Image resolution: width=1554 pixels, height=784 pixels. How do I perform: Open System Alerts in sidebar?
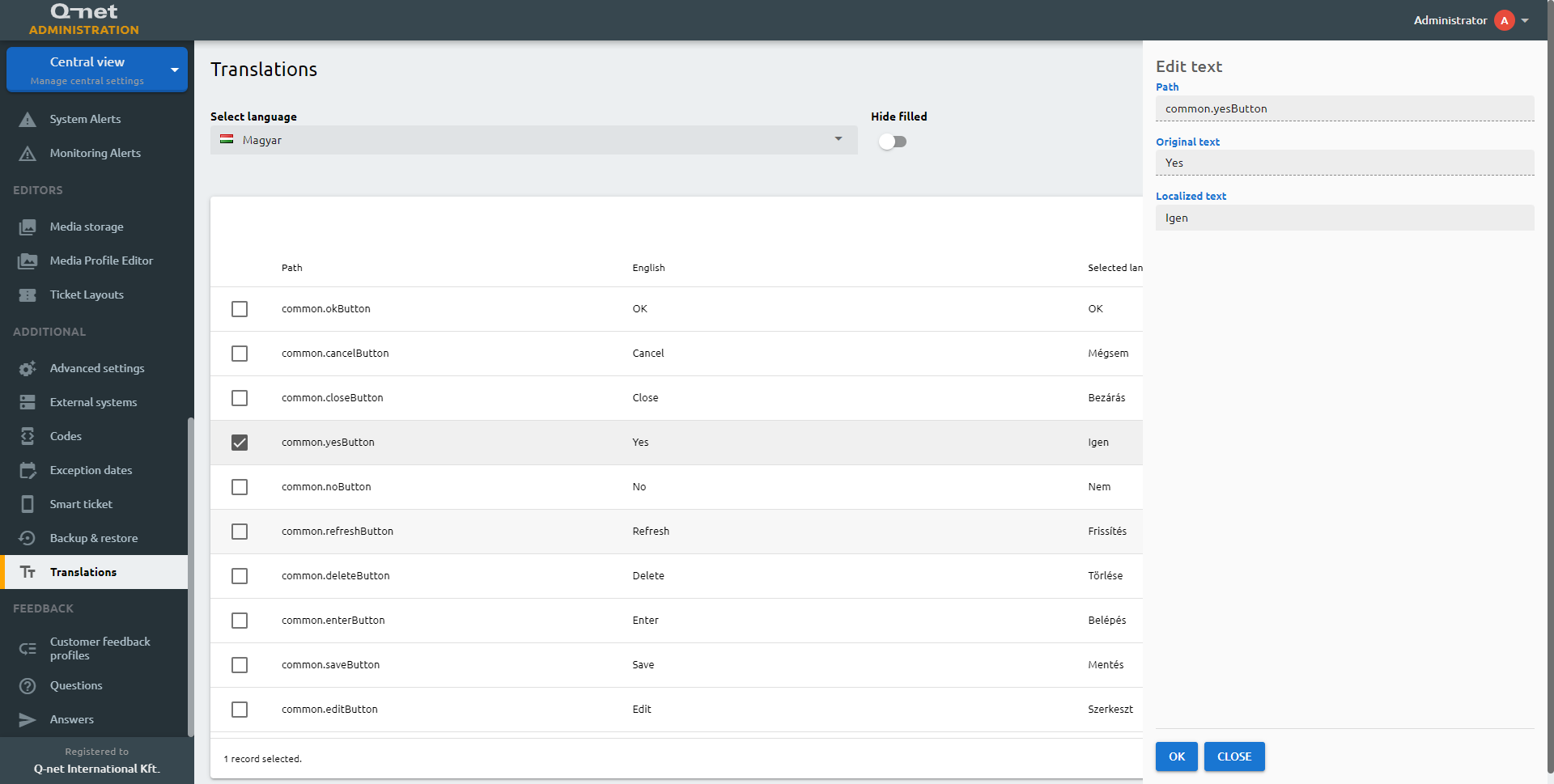click(94, 119)
